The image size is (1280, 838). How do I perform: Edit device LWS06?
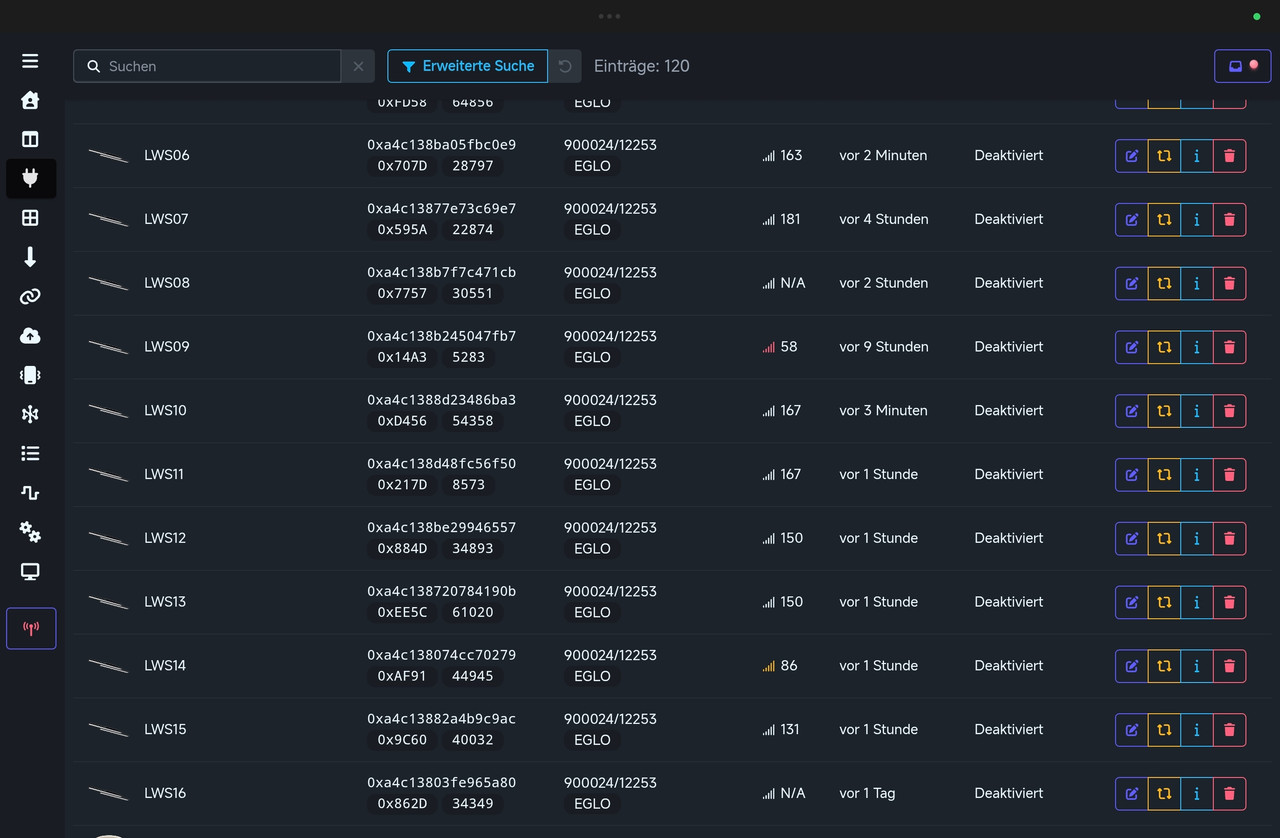1132,155
